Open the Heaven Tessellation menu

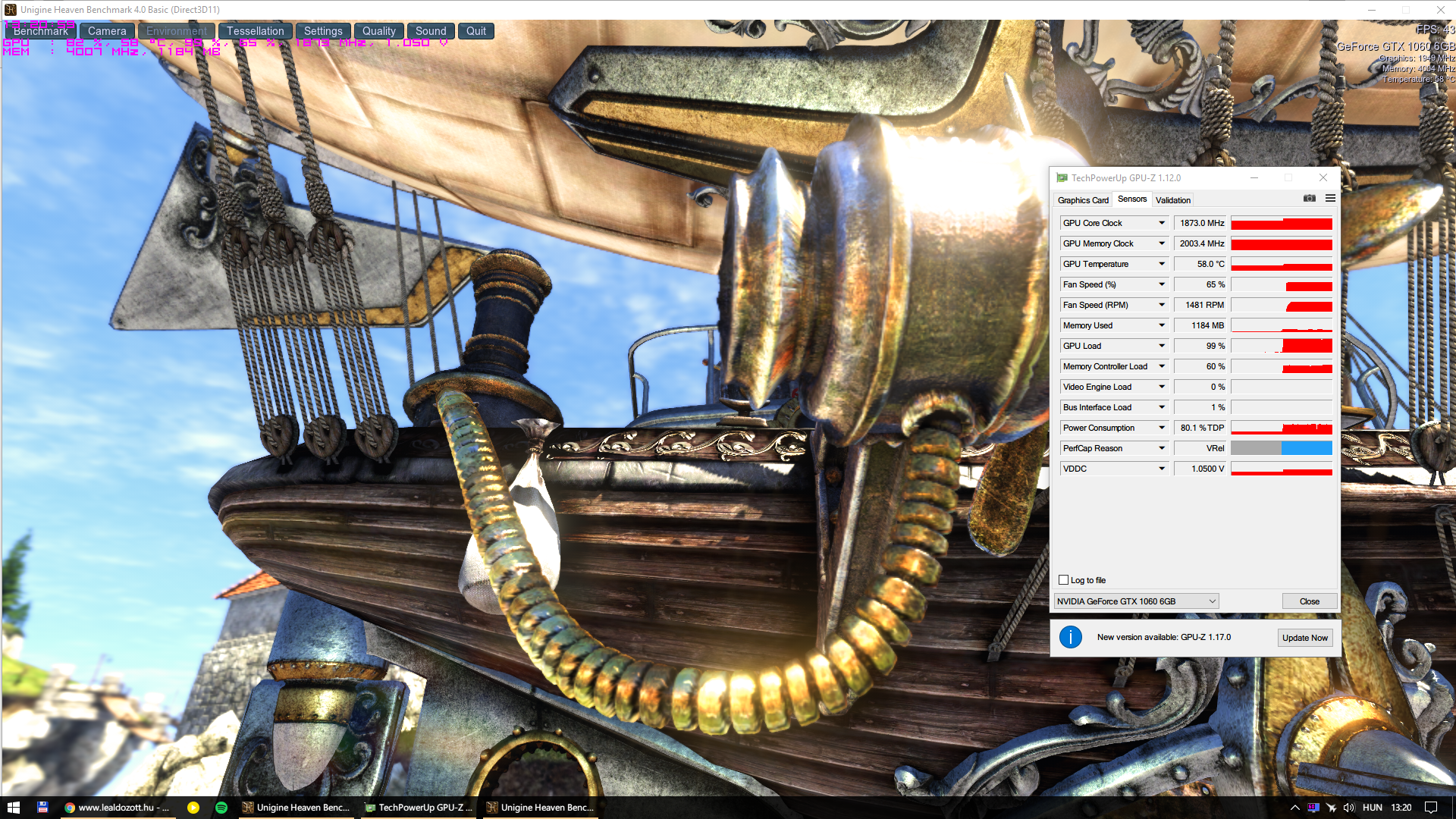[x=255, y=31]
